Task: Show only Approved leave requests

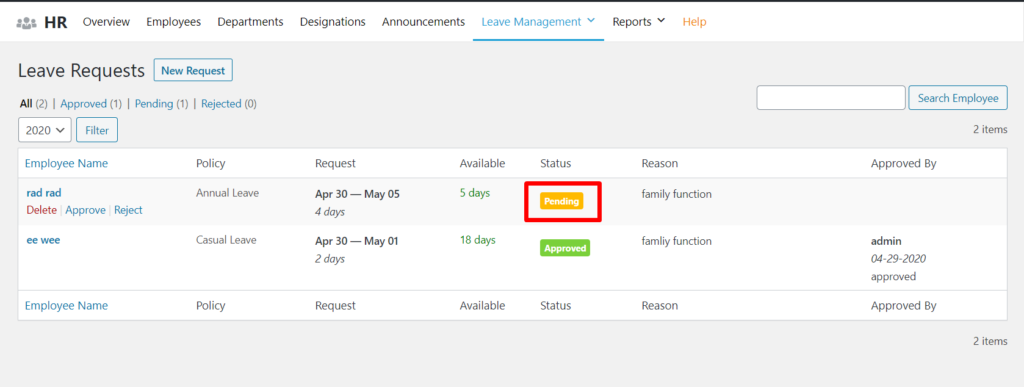Action: click(x=84, y=104)
